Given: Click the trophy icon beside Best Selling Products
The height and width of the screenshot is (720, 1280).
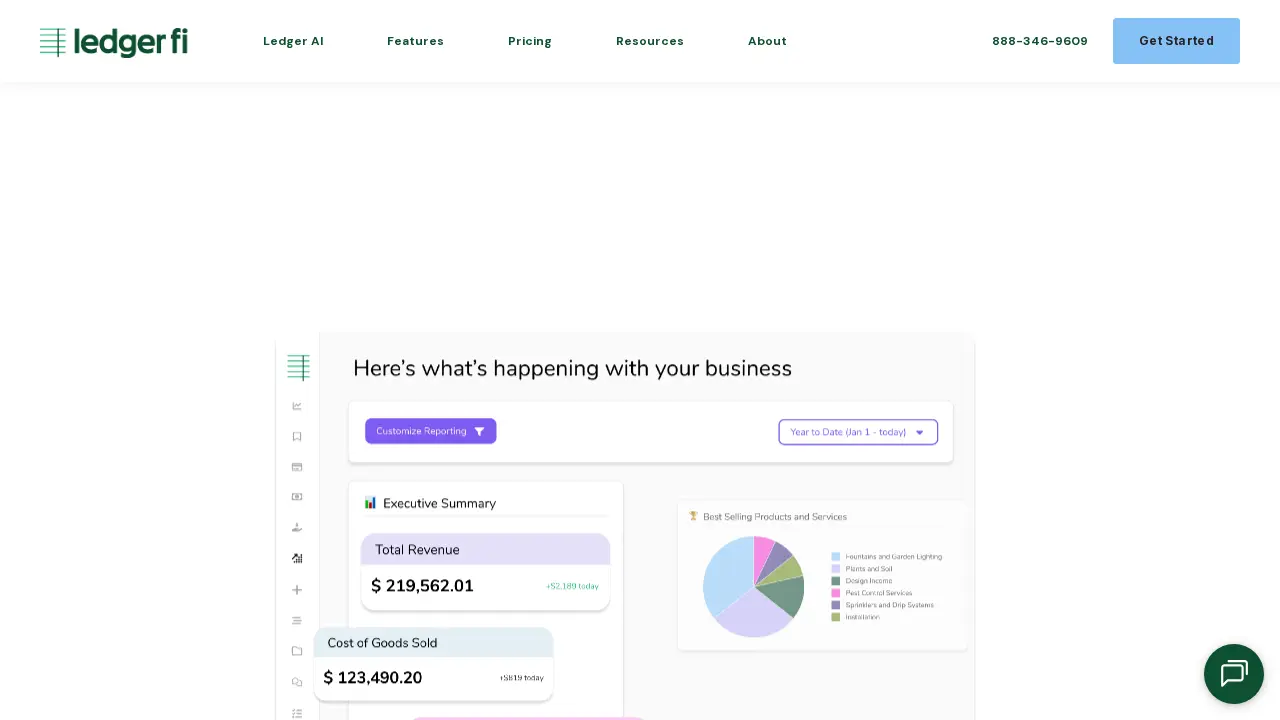Looking at the screenshot, I should pyautogui.click(x=693, y=516).
